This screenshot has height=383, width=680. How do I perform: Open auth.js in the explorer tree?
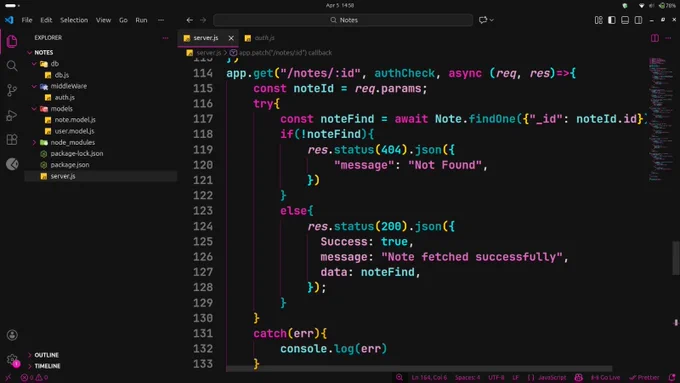pos(64,98)
